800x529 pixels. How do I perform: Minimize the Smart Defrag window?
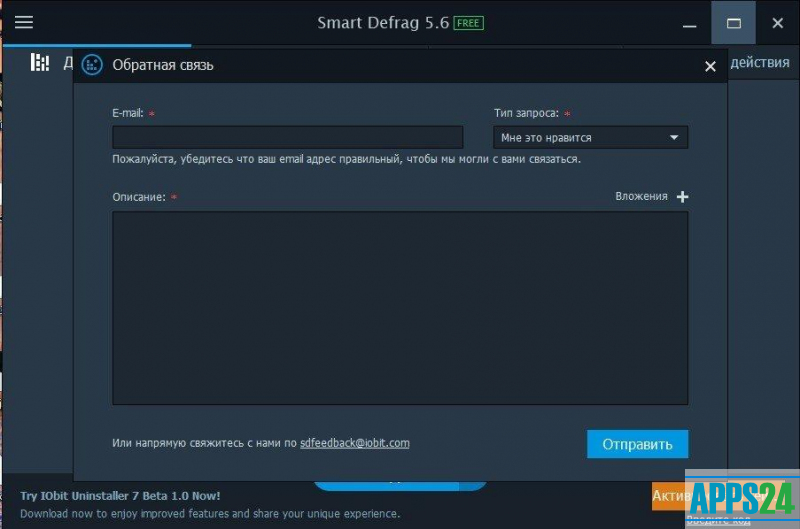tap(690, 23)
